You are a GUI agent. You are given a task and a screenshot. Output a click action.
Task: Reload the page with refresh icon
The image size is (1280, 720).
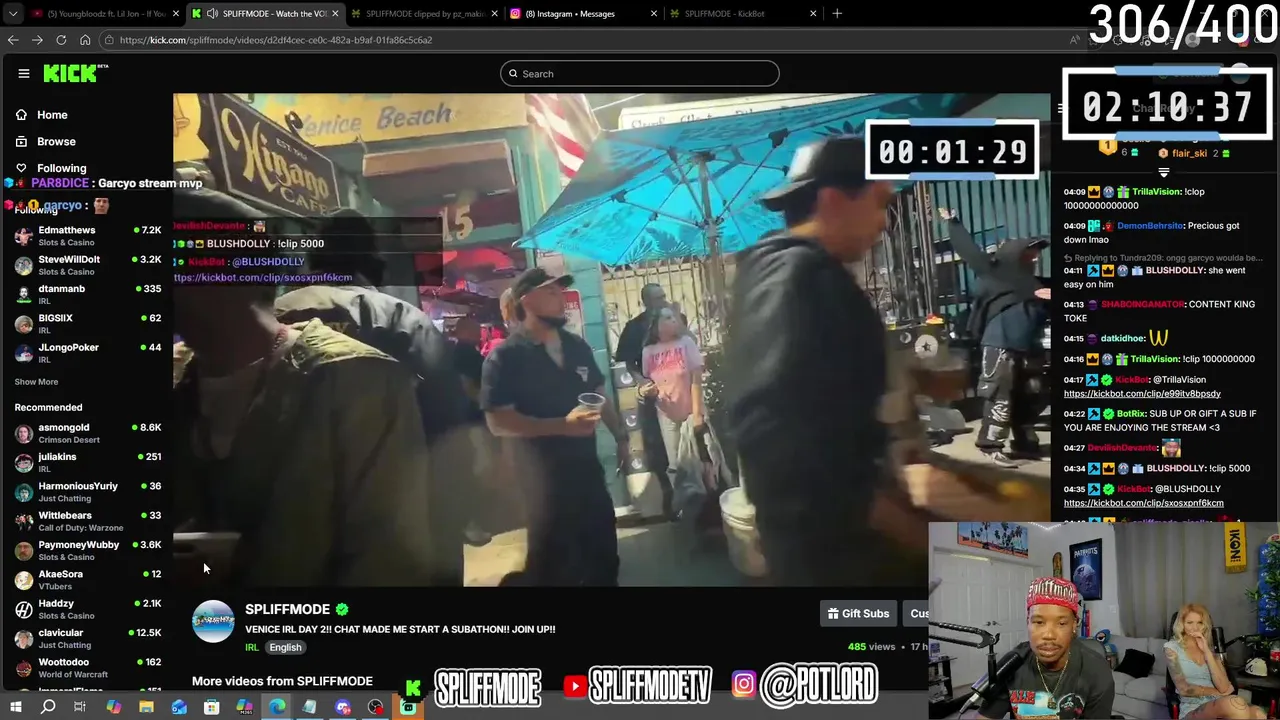61,40
